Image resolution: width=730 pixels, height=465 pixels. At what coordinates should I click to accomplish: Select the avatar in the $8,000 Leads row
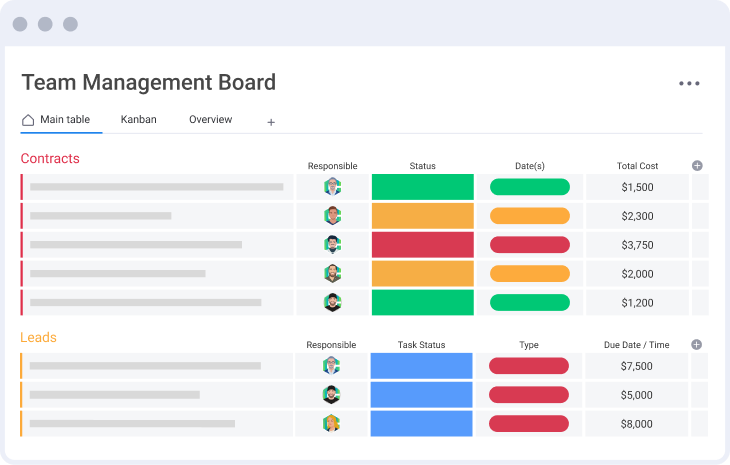[x=332, y=424]
